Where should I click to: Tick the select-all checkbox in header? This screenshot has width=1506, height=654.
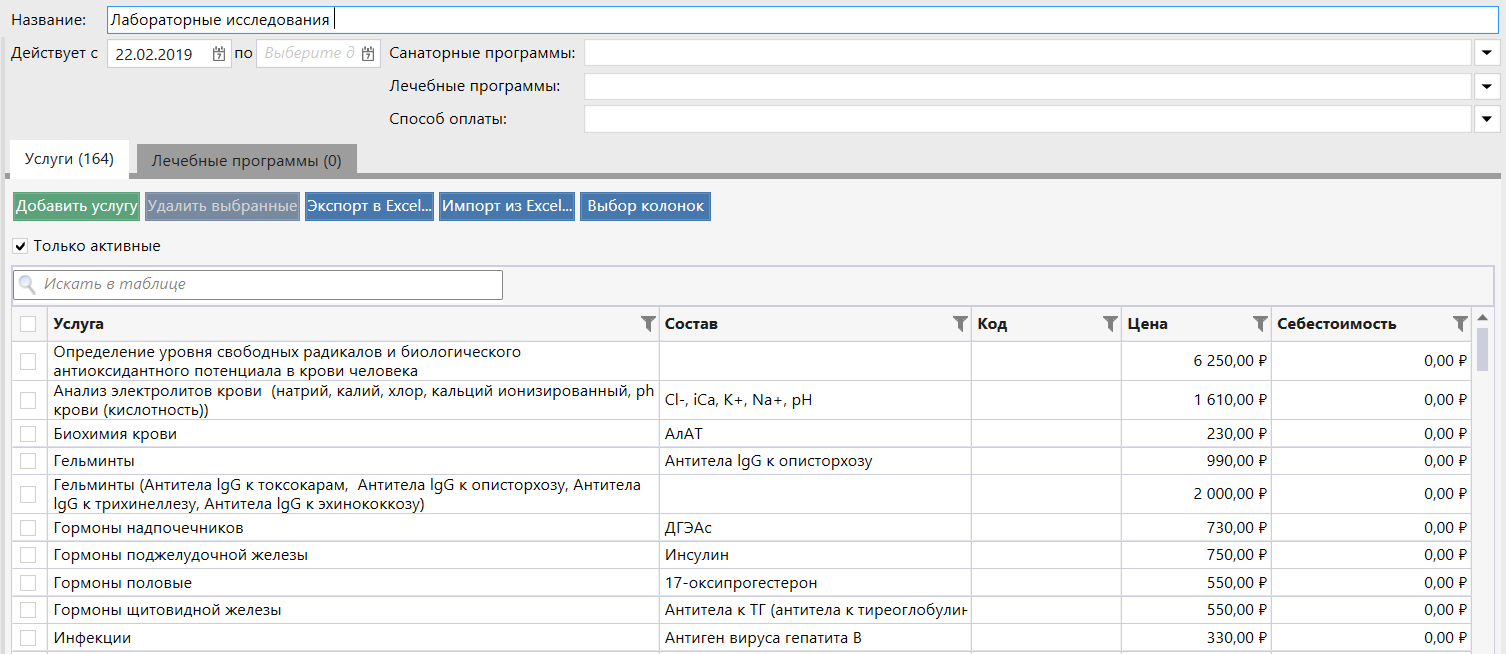28,324
